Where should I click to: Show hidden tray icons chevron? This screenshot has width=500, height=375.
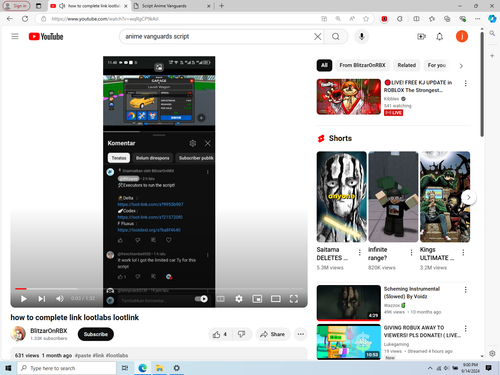430,368
